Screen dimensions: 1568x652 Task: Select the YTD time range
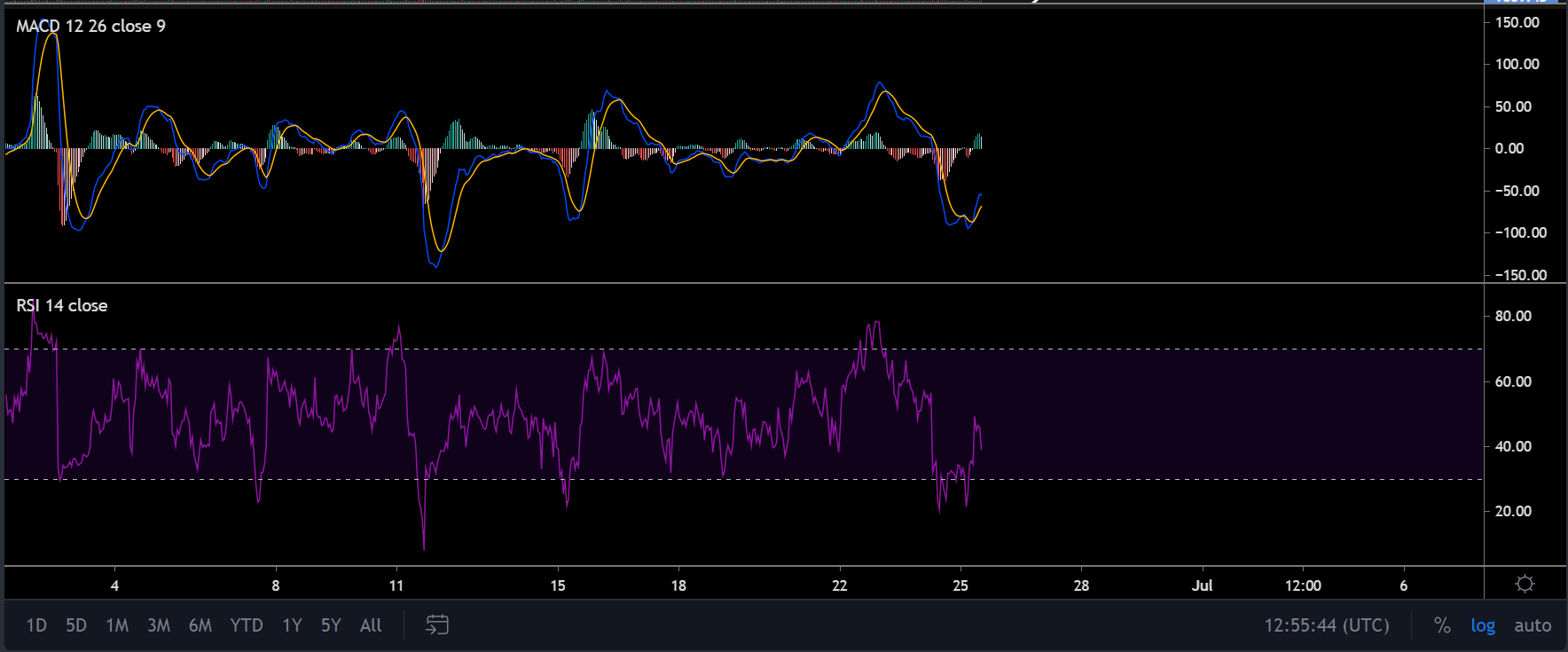(247, 625)
